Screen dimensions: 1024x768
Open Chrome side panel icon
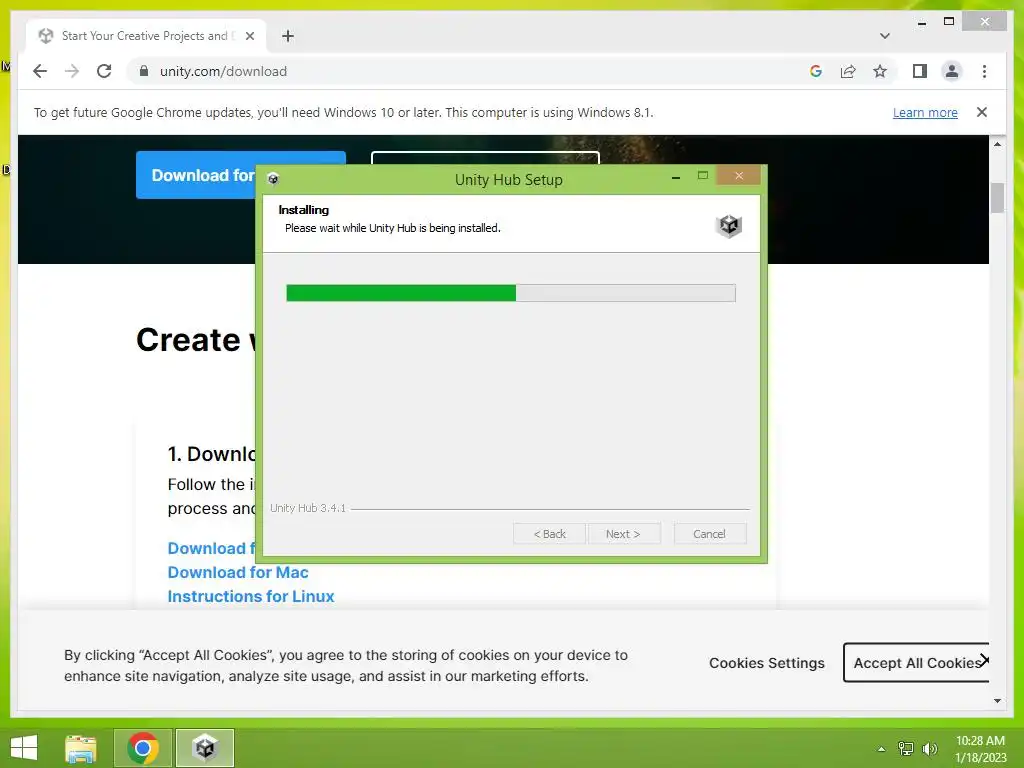(x=920, y=71)
